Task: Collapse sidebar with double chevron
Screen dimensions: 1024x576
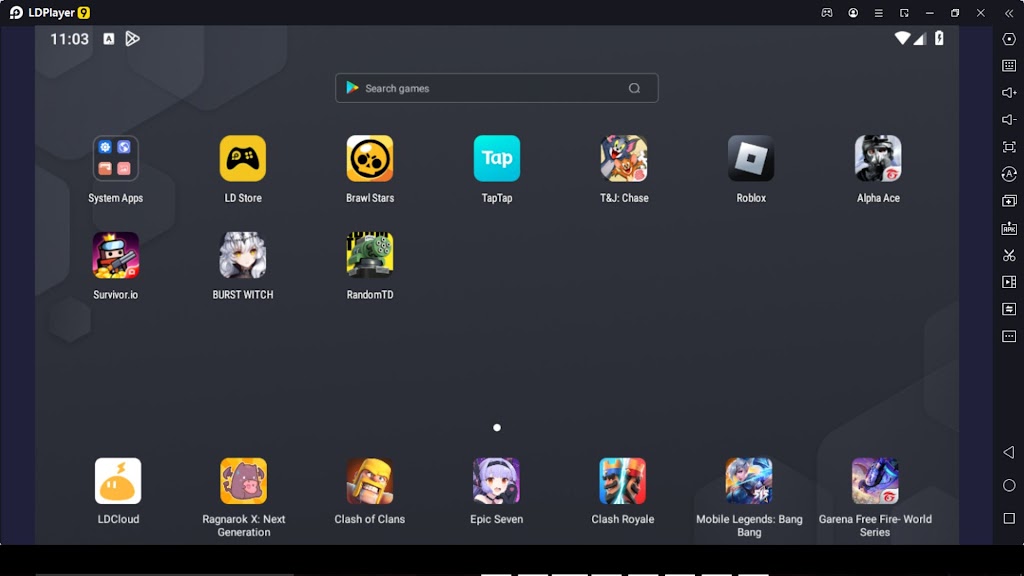Action: [x=1009, y=13]
